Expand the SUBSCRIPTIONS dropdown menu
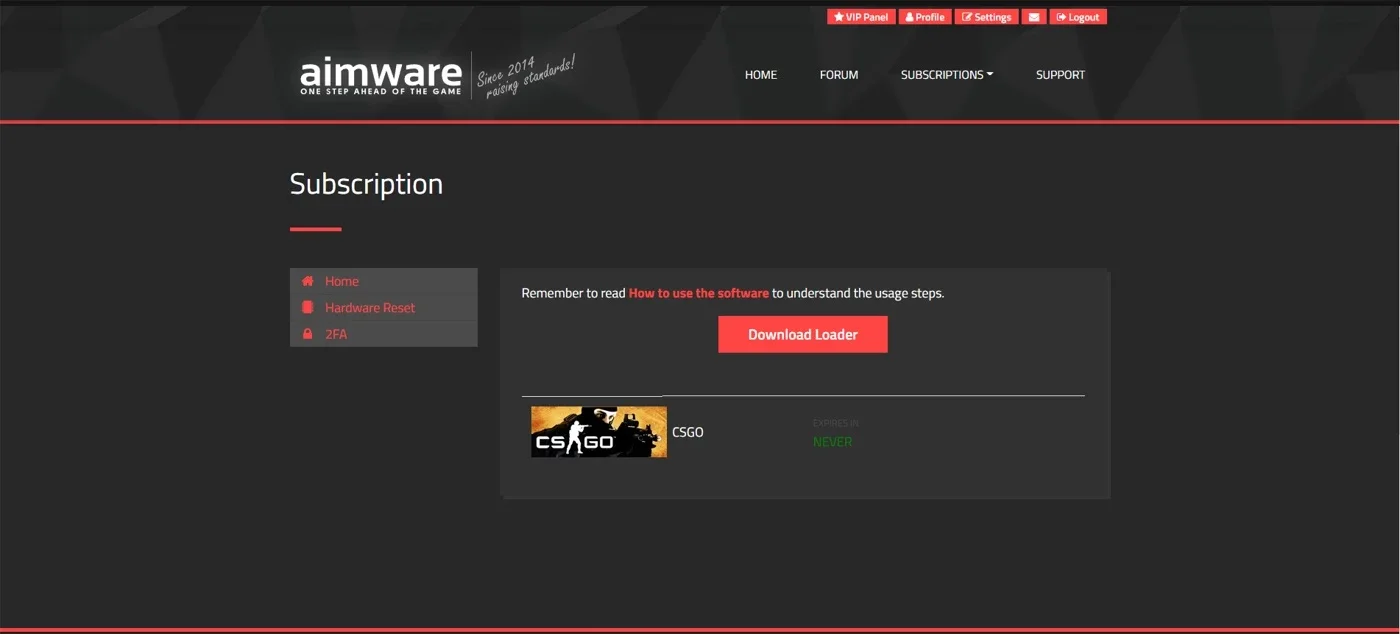Screen dimensions: 1400x634 947,75
